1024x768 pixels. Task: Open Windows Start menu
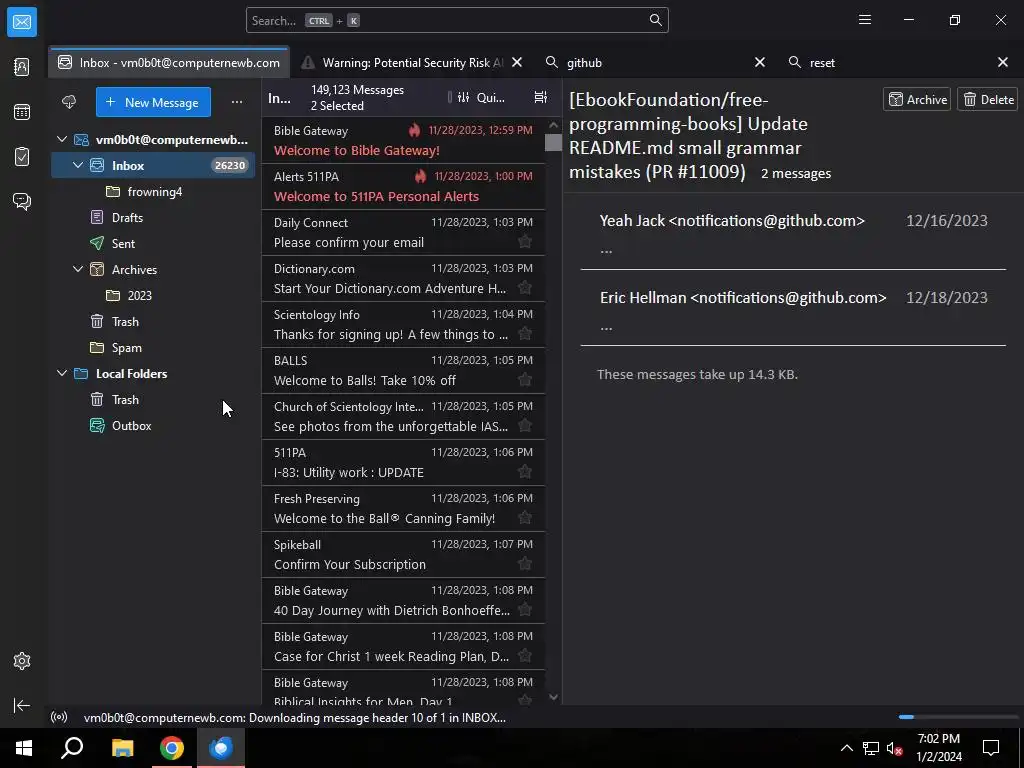click(24, 748)
